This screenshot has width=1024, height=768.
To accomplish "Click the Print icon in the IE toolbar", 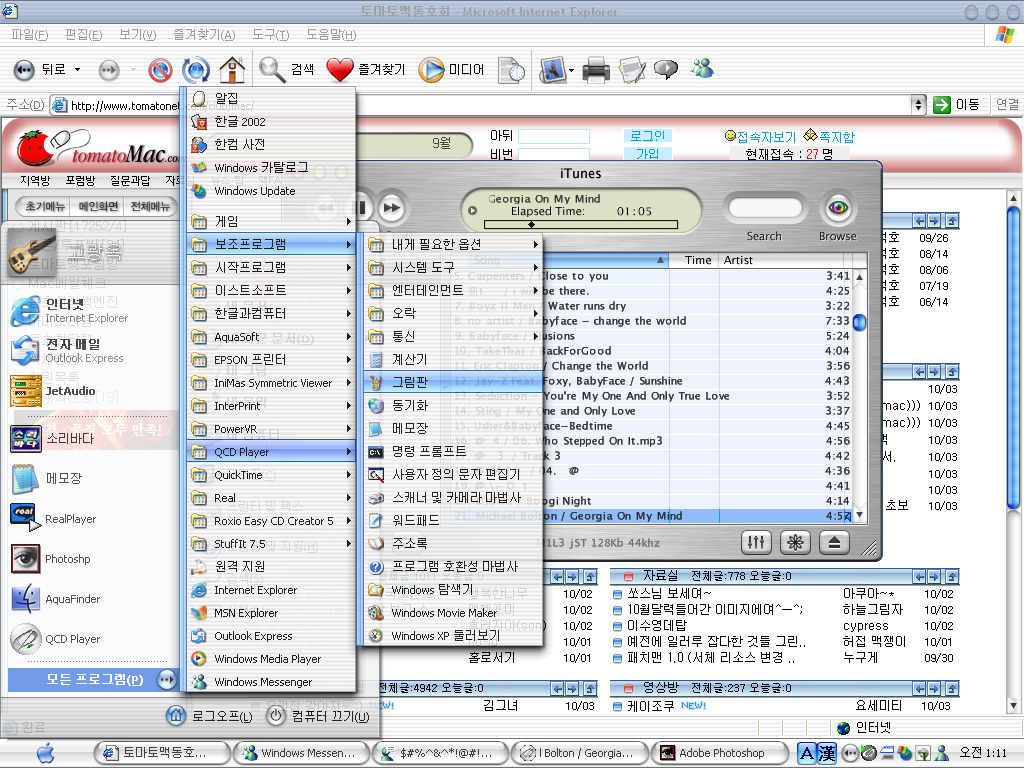I will tap(596, 69).
